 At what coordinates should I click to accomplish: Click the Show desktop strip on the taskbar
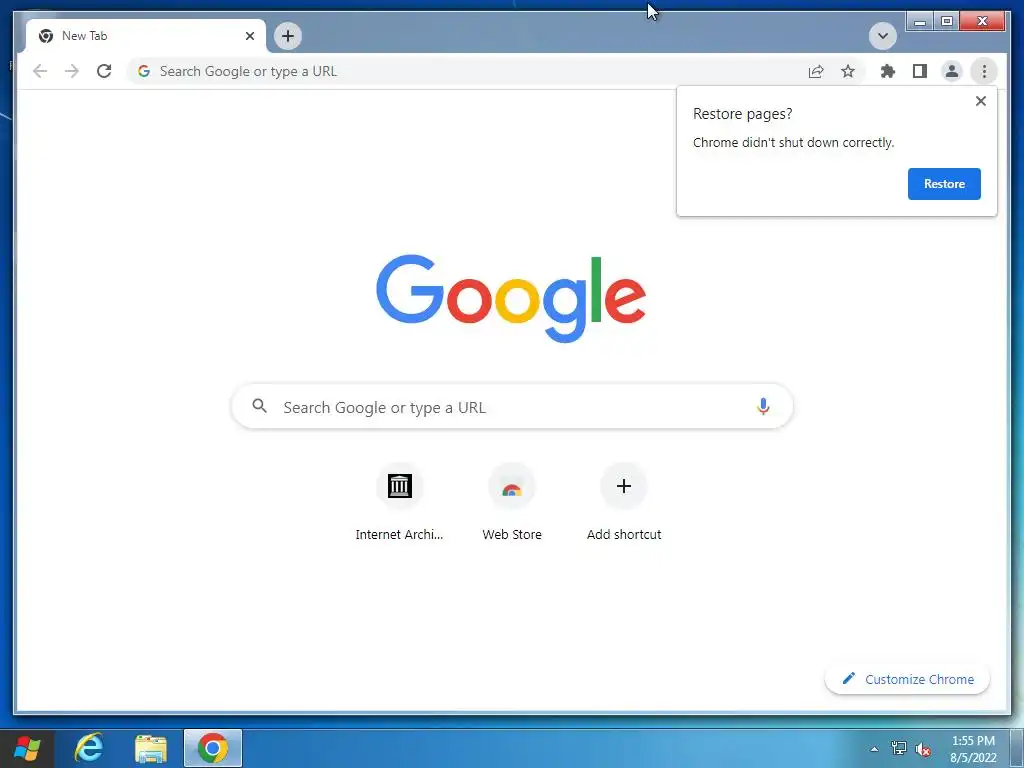point(1017,748)
